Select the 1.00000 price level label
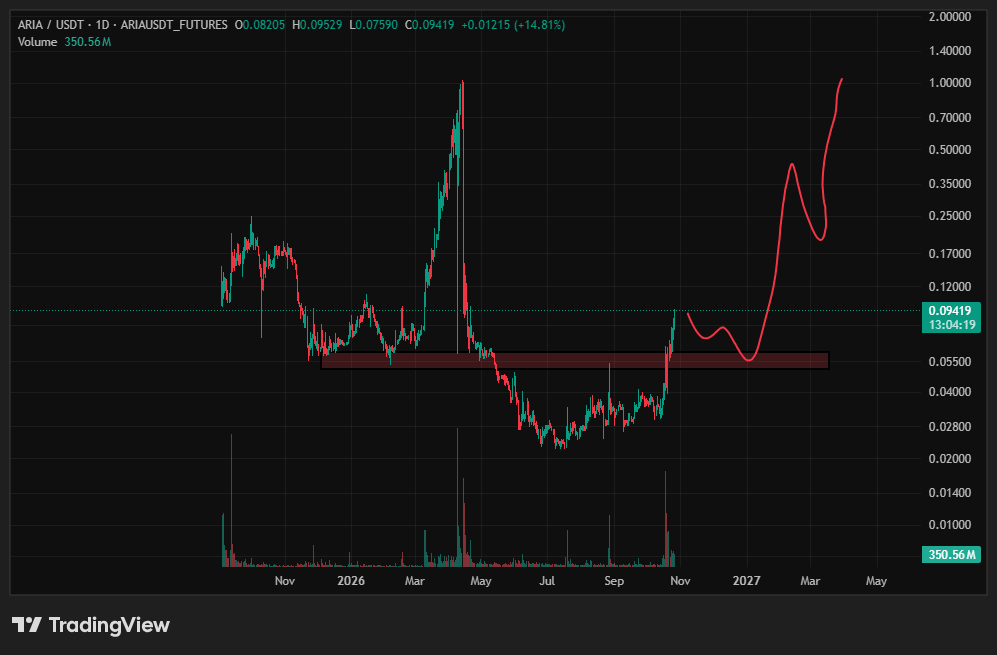997x655 pixels. pyautogui.click(x=950, y=83)
